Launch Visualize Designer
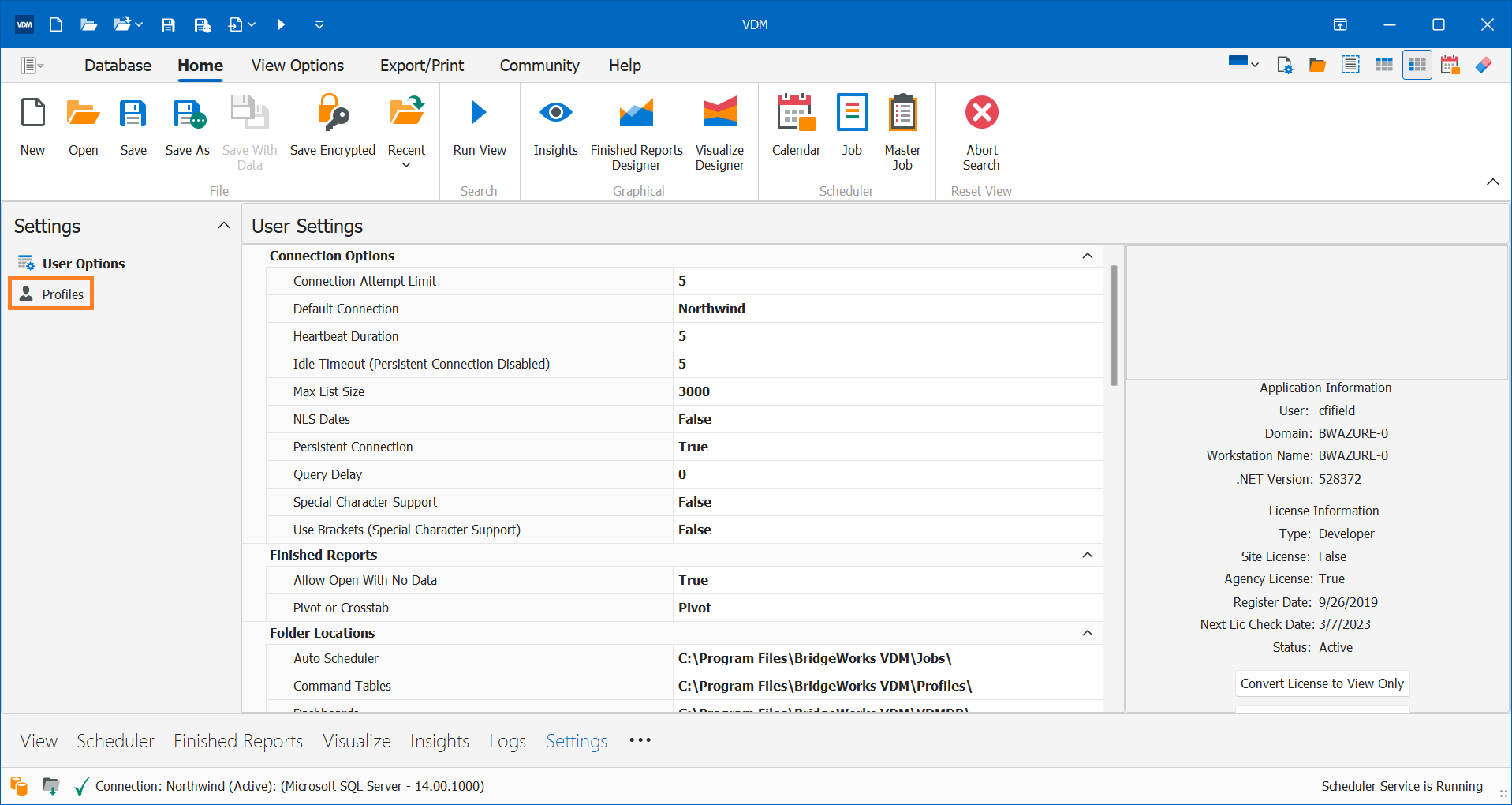 pyautogui.click(x=719, y=133)
